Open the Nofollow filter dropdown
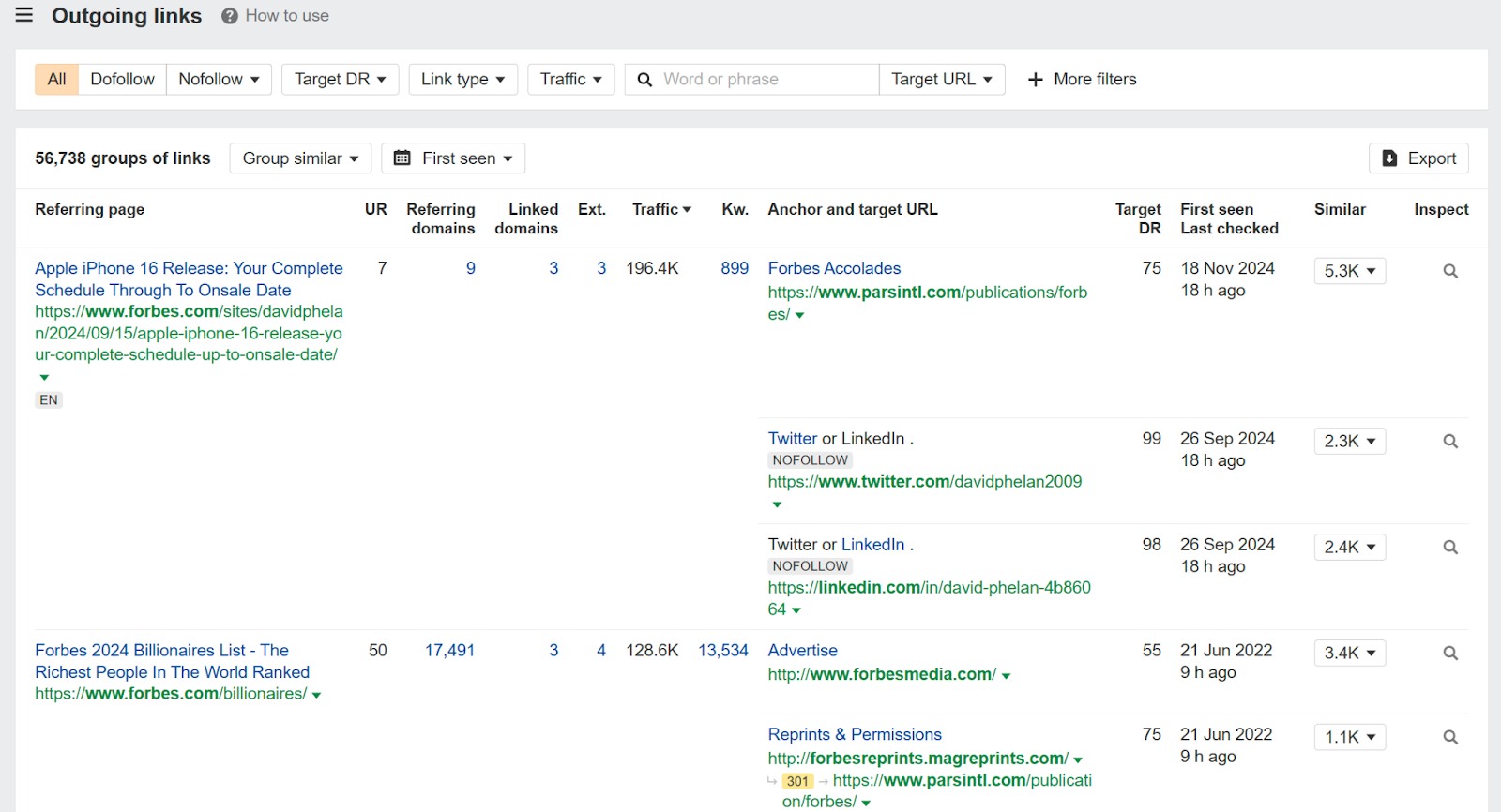This screenshot has height=812, width=1501. coord(220,80)
